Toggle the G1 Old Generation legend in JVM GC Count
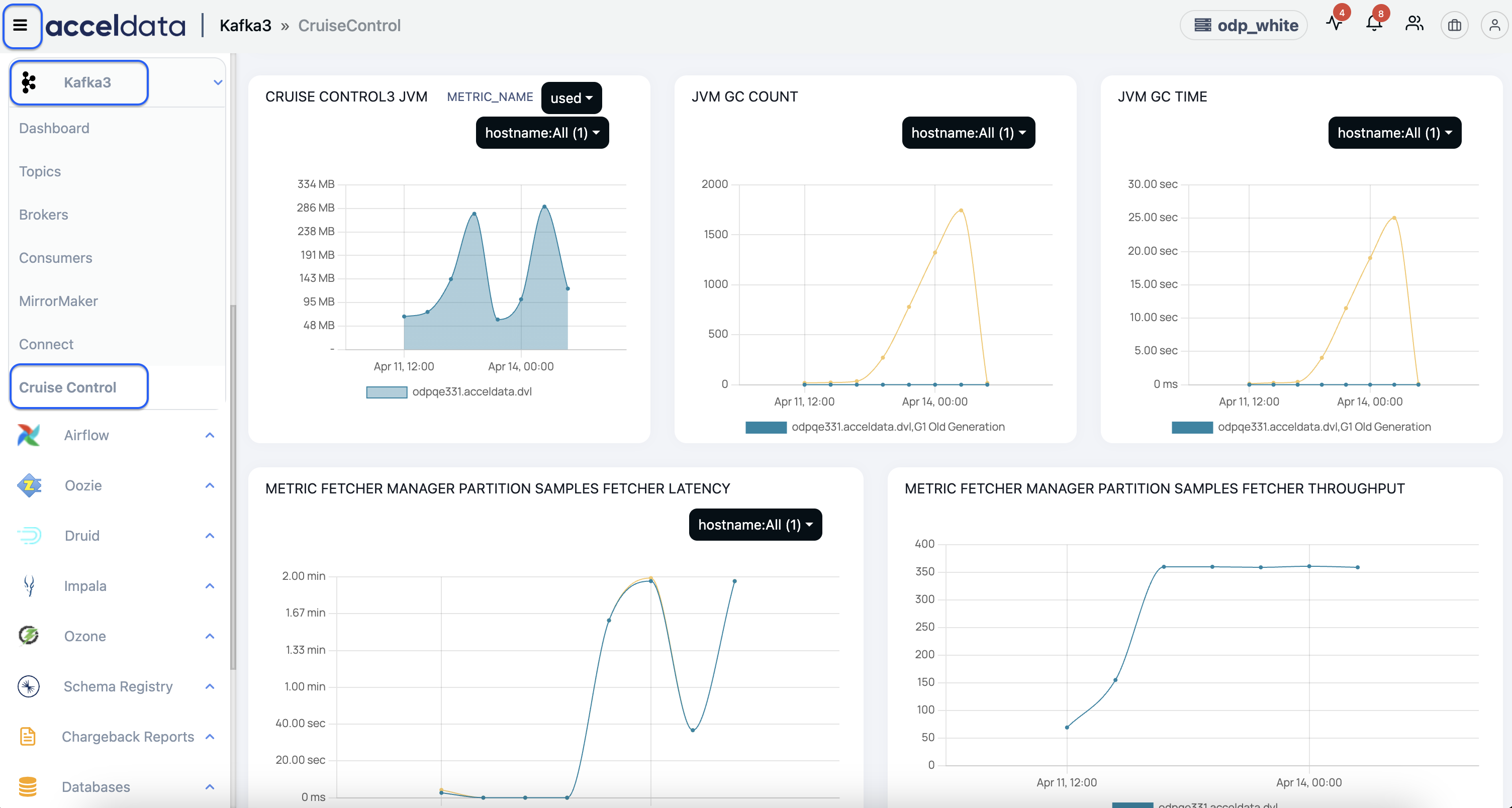Viewport: 1512px width, 808px height. [x=875, y=427]
